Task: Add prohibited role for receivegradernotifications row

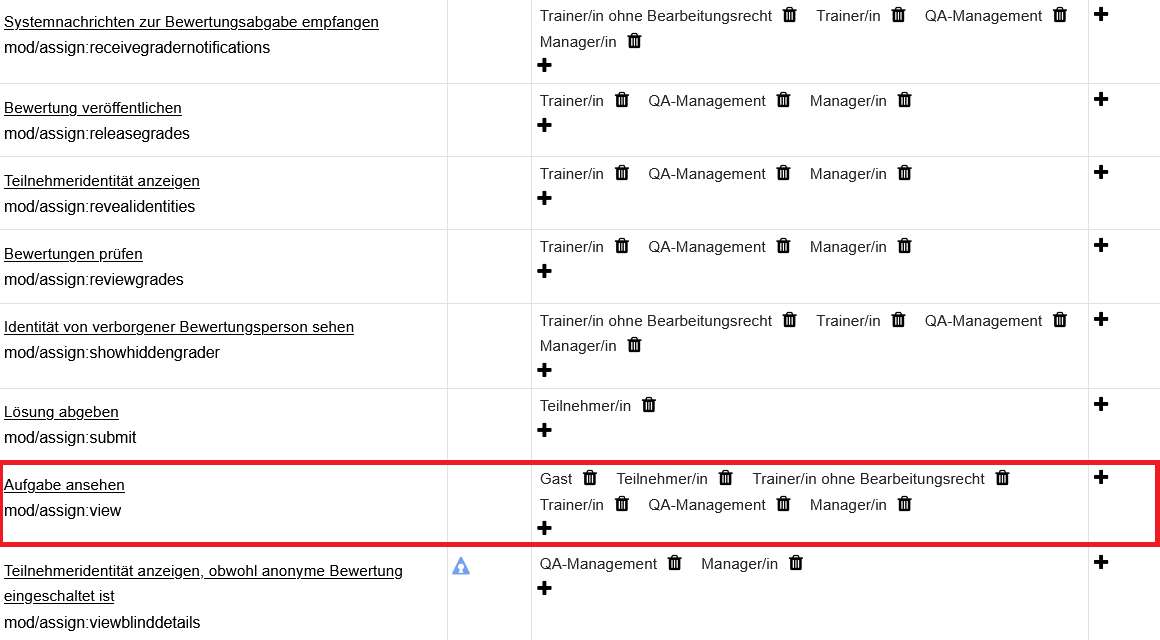Action: point(1101,14)
